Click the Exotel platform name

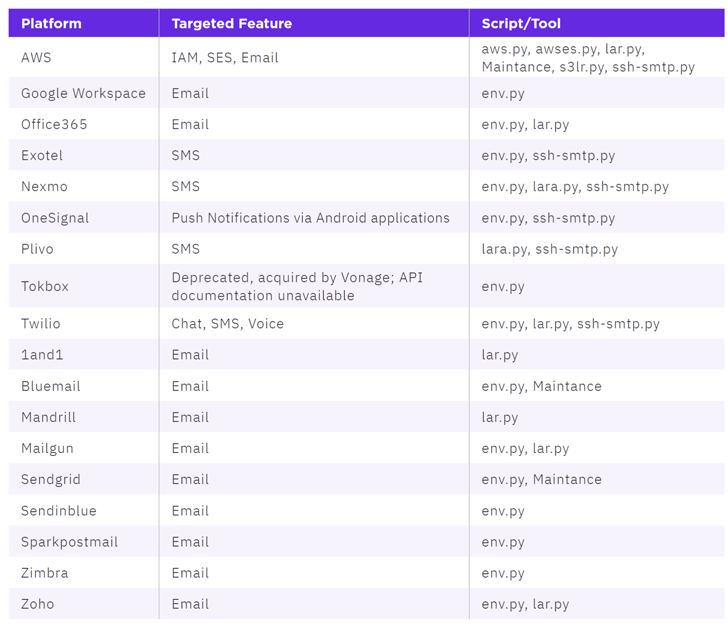point(42,155)
